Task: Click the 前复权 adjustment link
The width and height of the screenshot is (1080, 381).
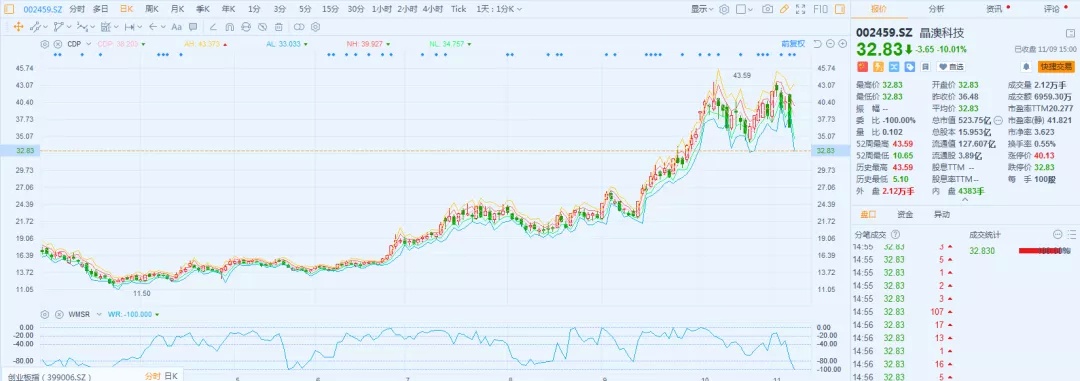Action: tap(793, 43)
